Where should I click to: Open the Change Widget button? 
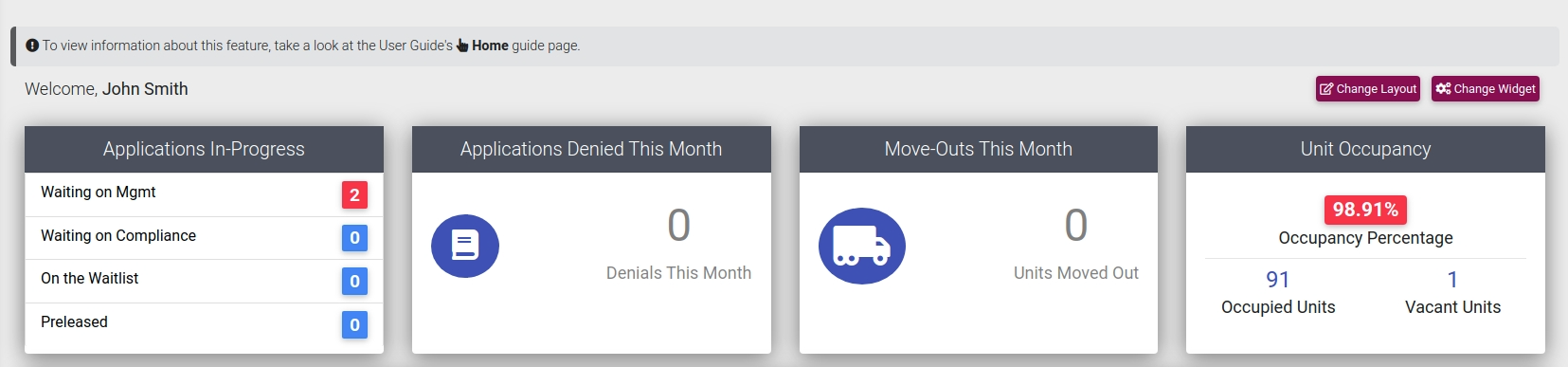1485,88
